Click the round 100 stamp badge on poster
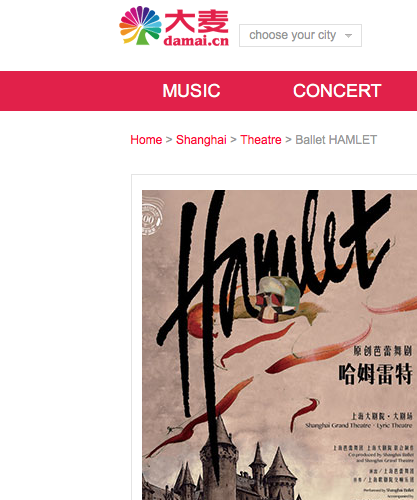417x500 pixels. point(152,217)
